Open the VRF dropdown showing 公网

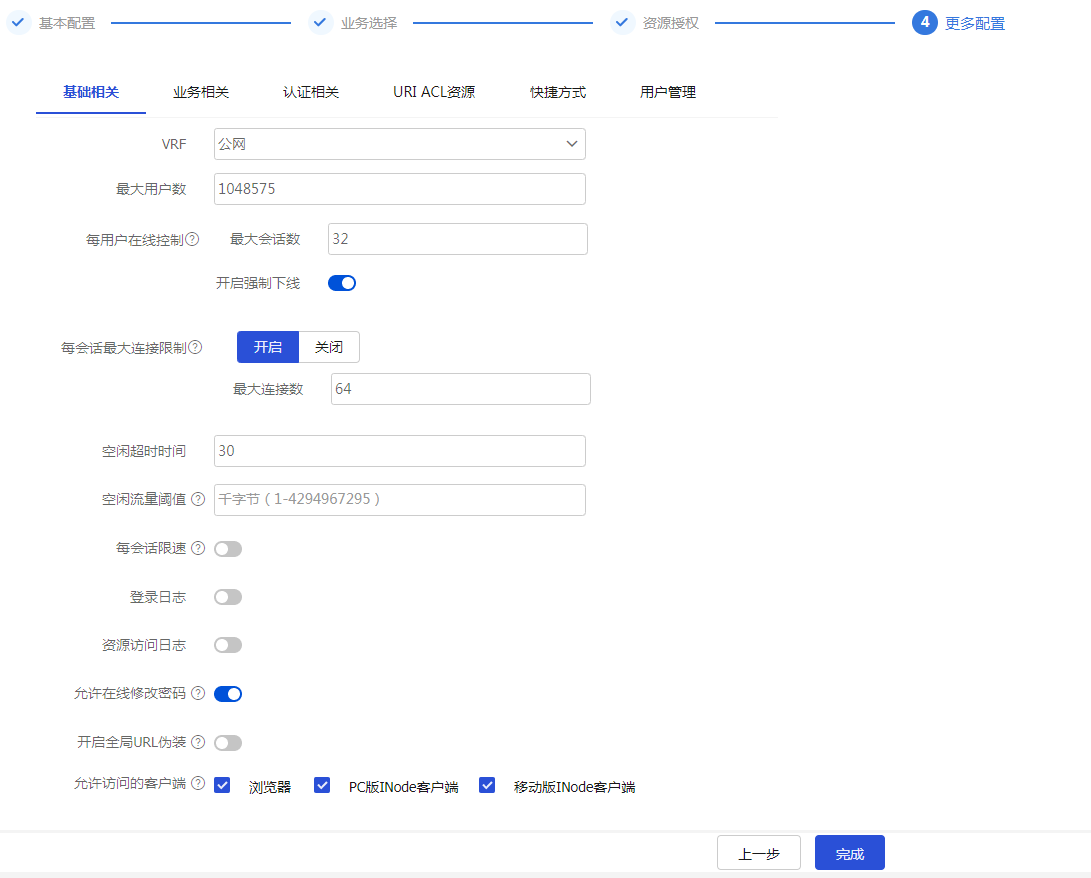pos(399,144)
